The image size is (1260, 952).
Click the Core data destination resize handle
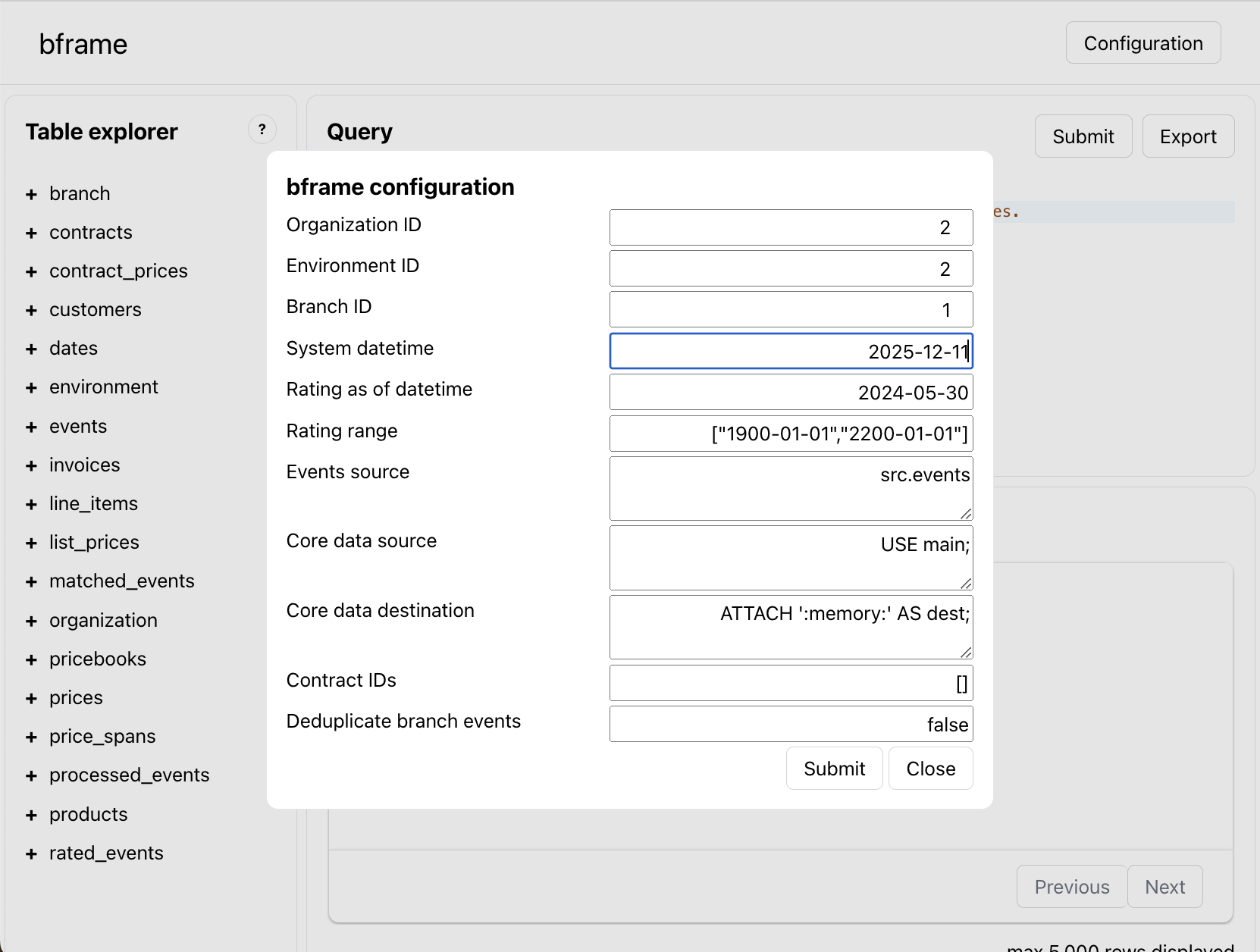(966, 653)
